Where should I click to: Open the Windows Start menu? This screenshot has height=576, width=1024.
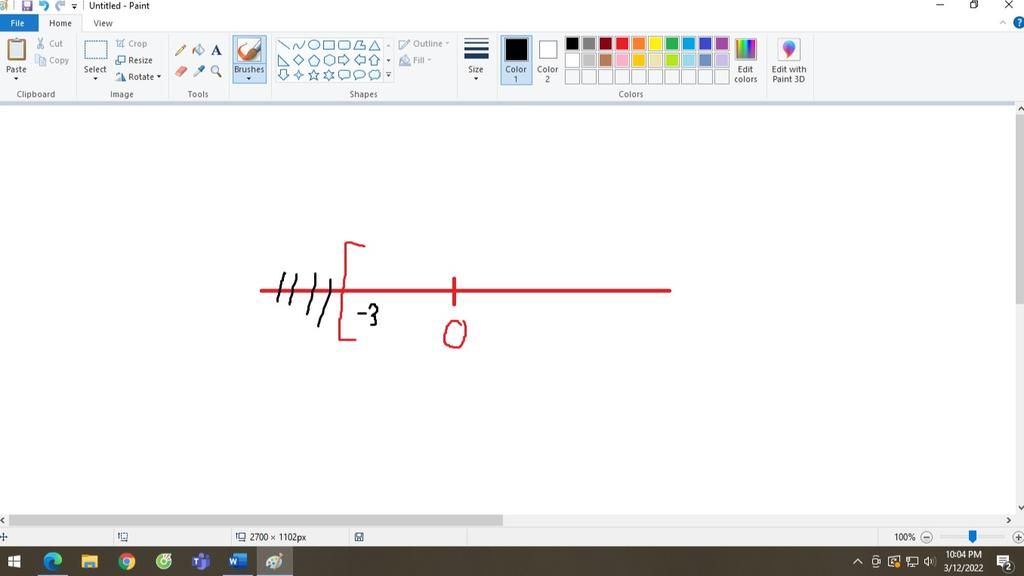click(14, 561)
